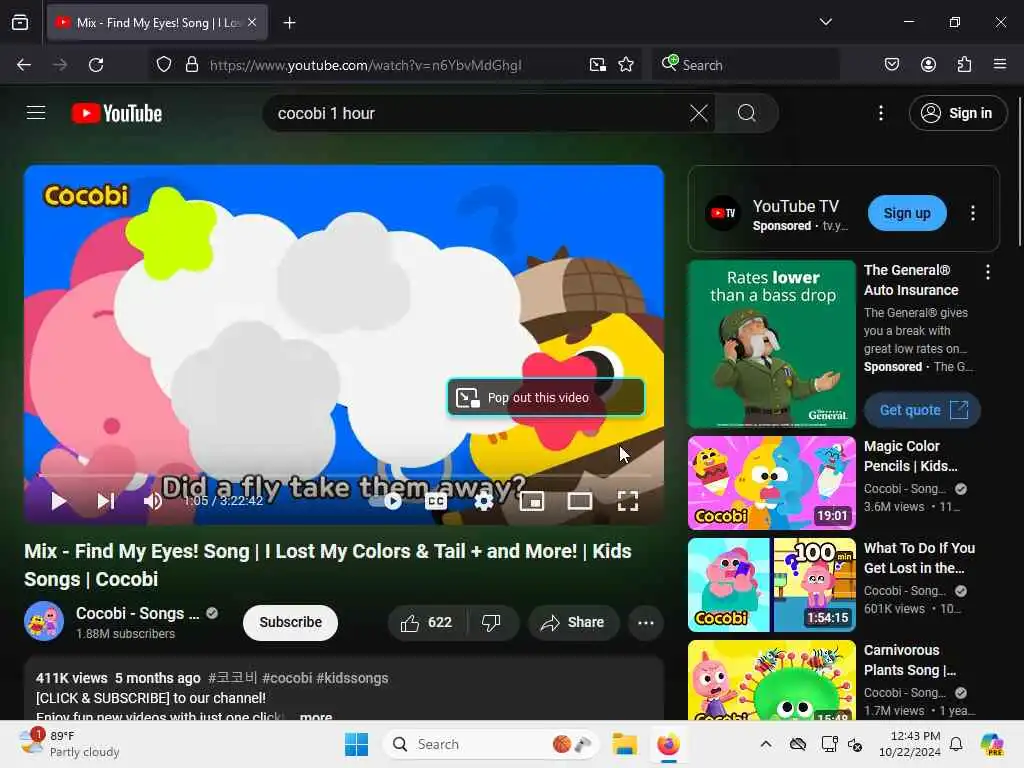Toggle closed captions CC button

coord(436,501)
